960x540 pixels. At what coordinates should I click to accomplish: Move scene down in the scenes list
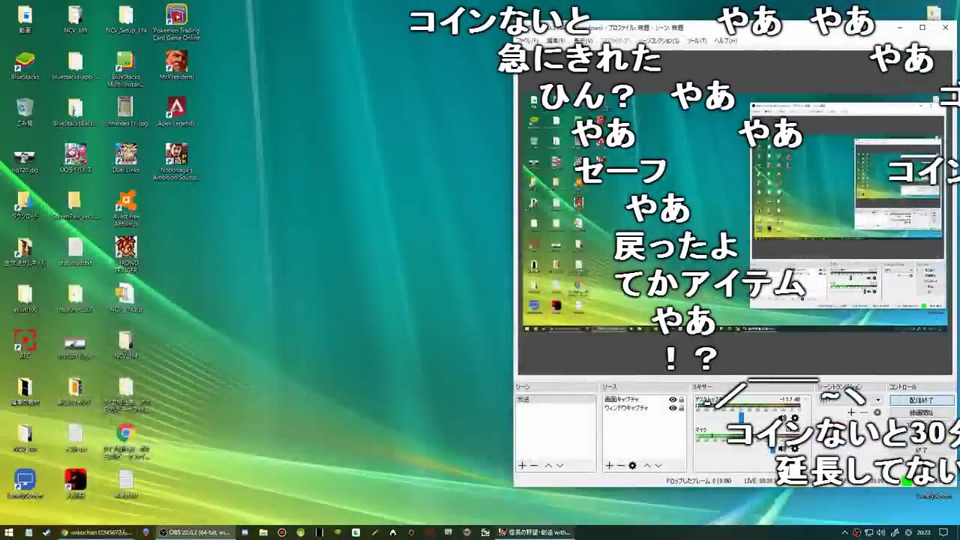pyautogui.click(x=560, y=466)
